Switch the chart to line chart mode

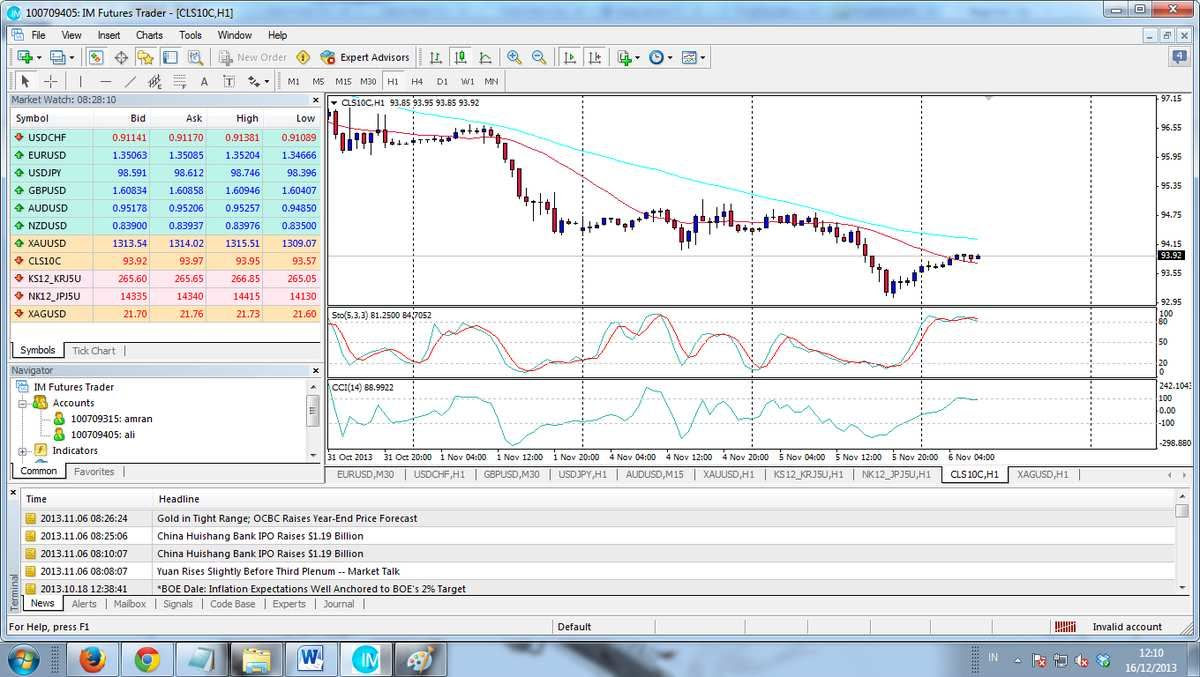click(x=485, y=57)
